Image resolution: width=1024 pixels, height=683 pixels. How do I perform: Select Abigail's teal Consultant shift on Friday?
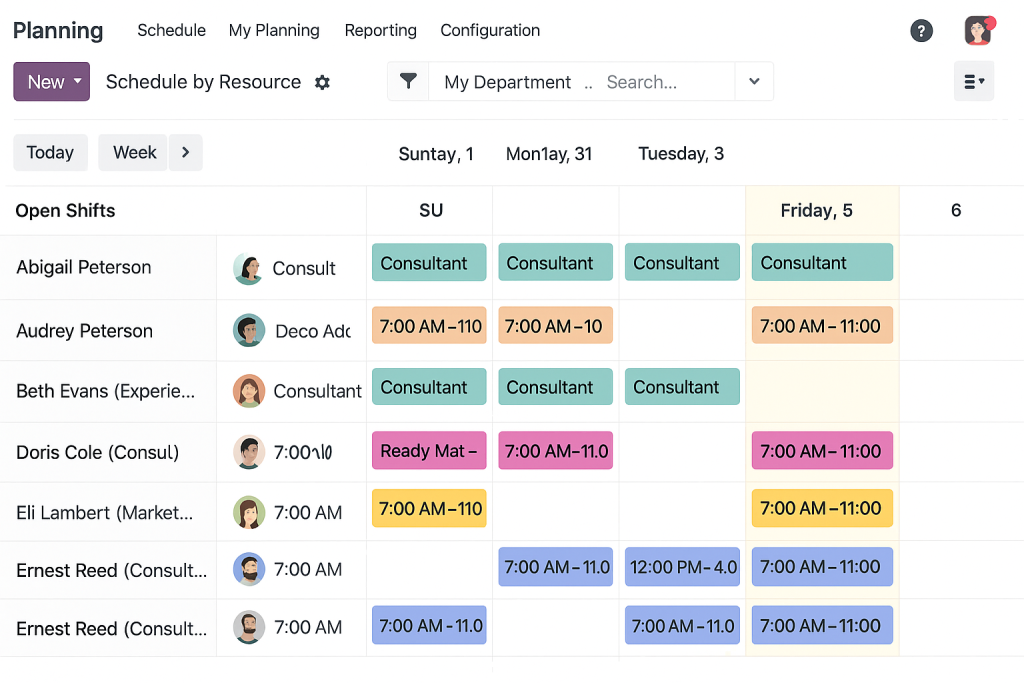(x=822, y=262)
